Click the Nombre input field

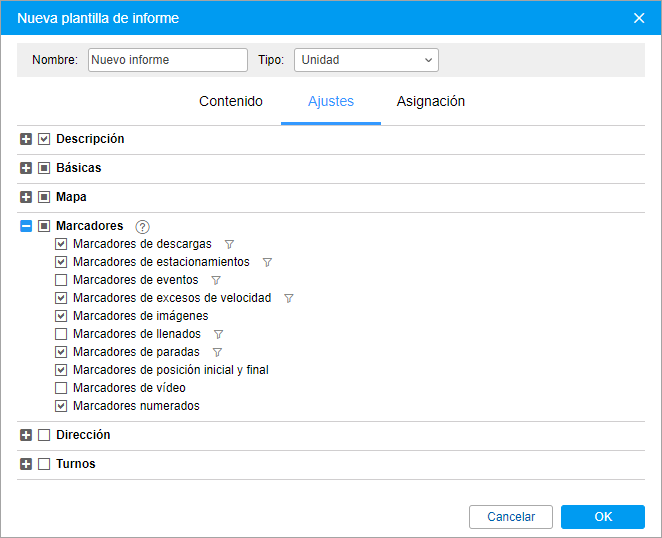[x=167, y=60]
